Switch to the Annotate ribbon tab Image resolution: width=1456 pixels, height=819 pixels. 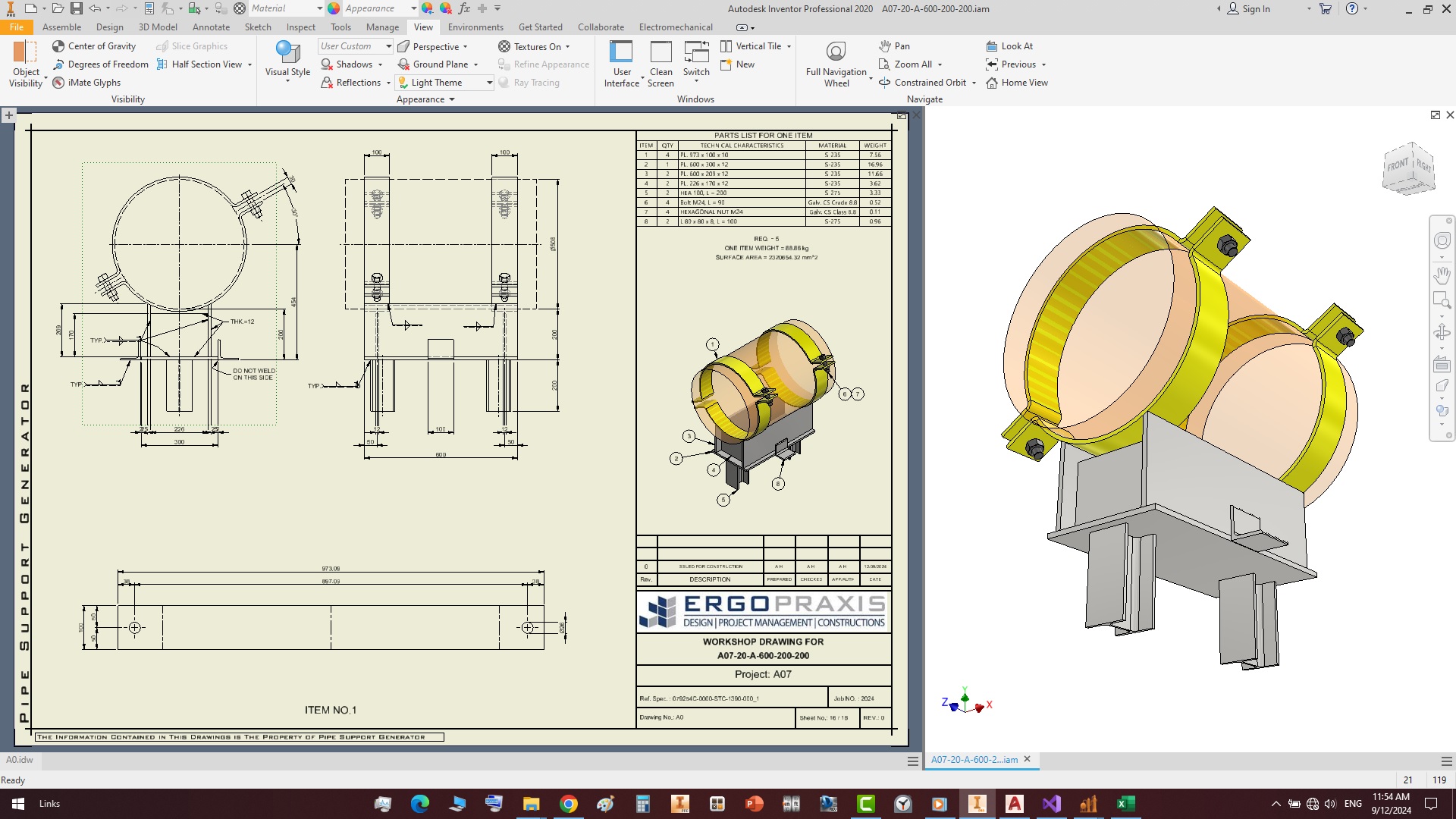click(x=211, y=27)
